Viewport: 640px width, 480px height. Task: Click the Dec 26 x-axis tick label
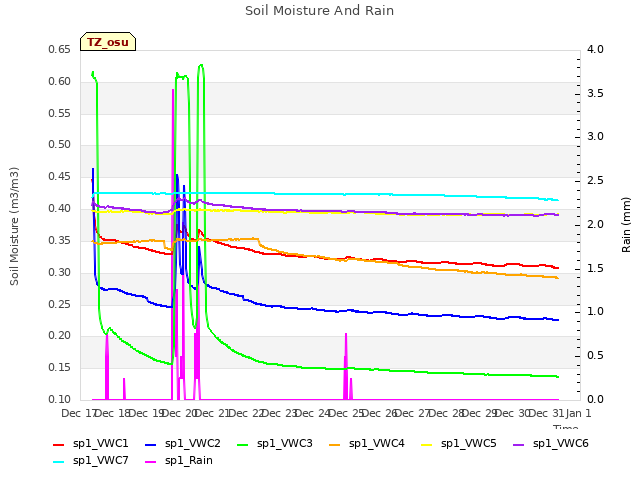tap(382, 413)
